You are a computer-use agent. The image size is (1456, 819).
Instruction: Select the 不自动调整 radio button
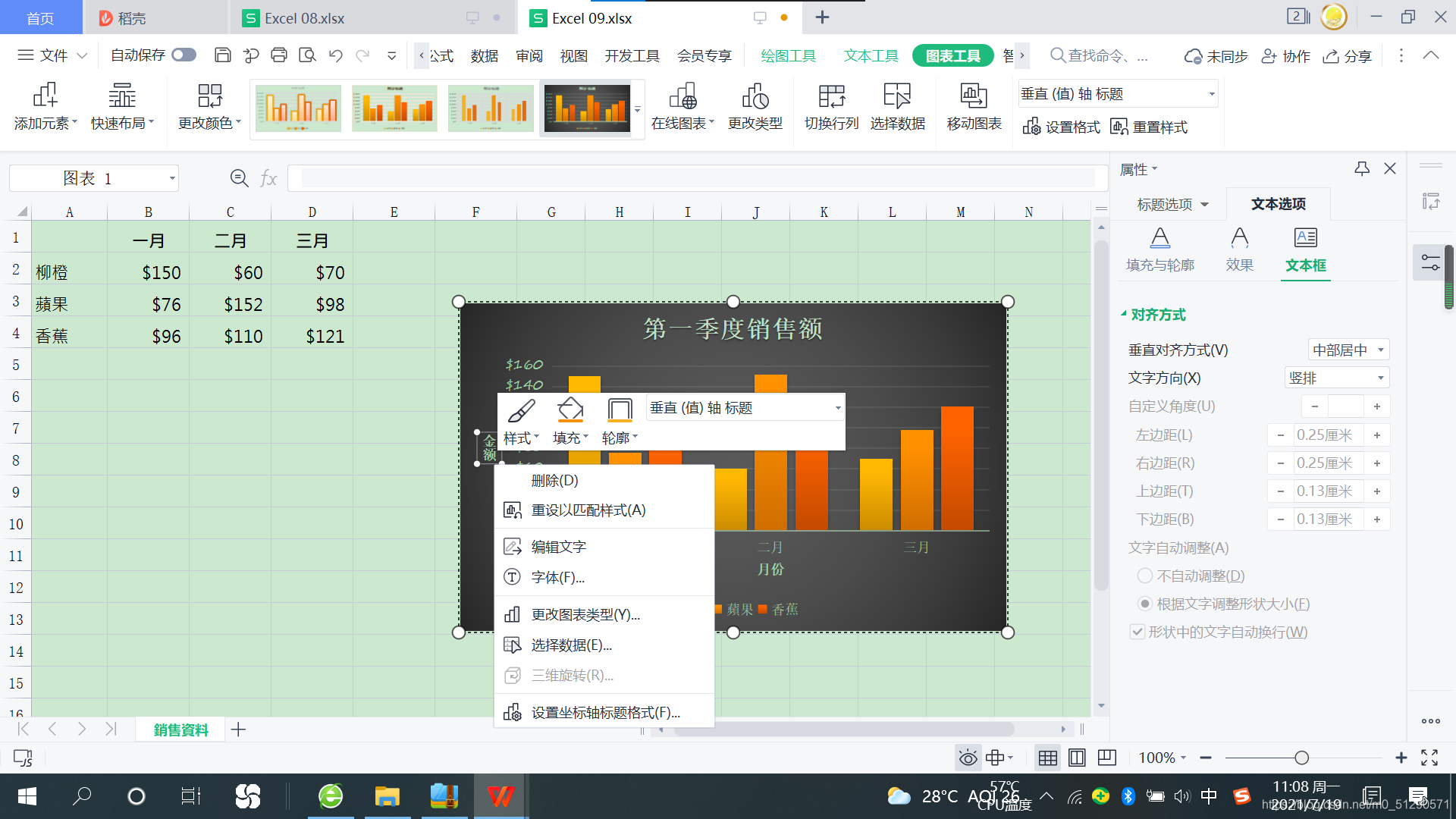[x=1145, y=576]
